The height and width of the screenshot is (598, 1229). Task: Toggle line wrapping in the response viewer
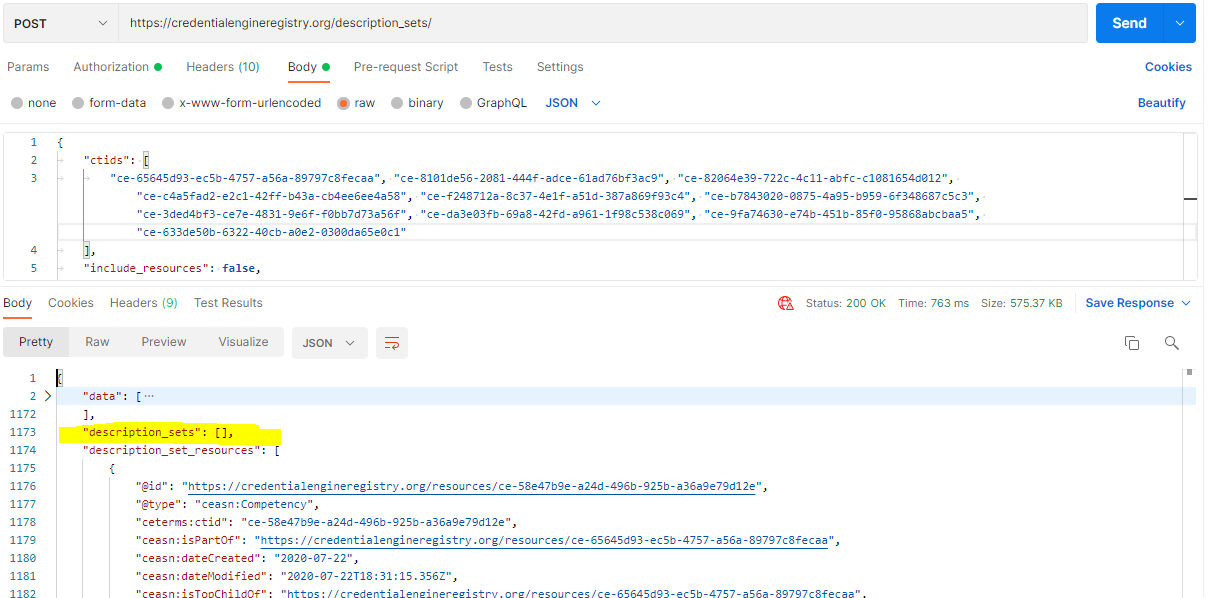tap(391, 342)
